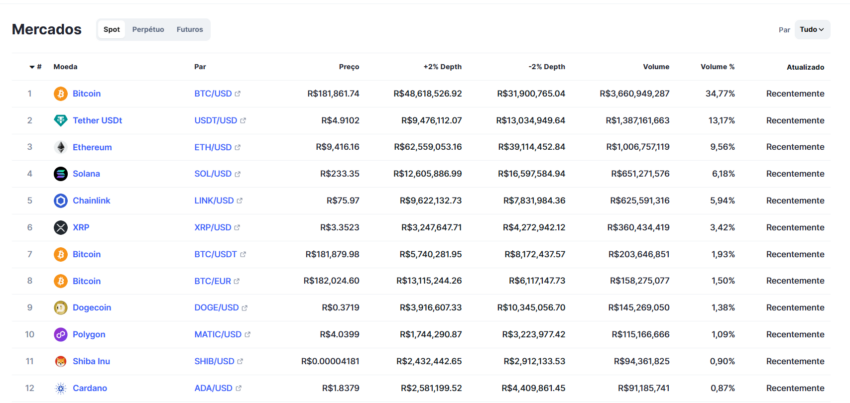Sort table by Volume column header
Screen dimensions: 850x403
tap(656, 67)
